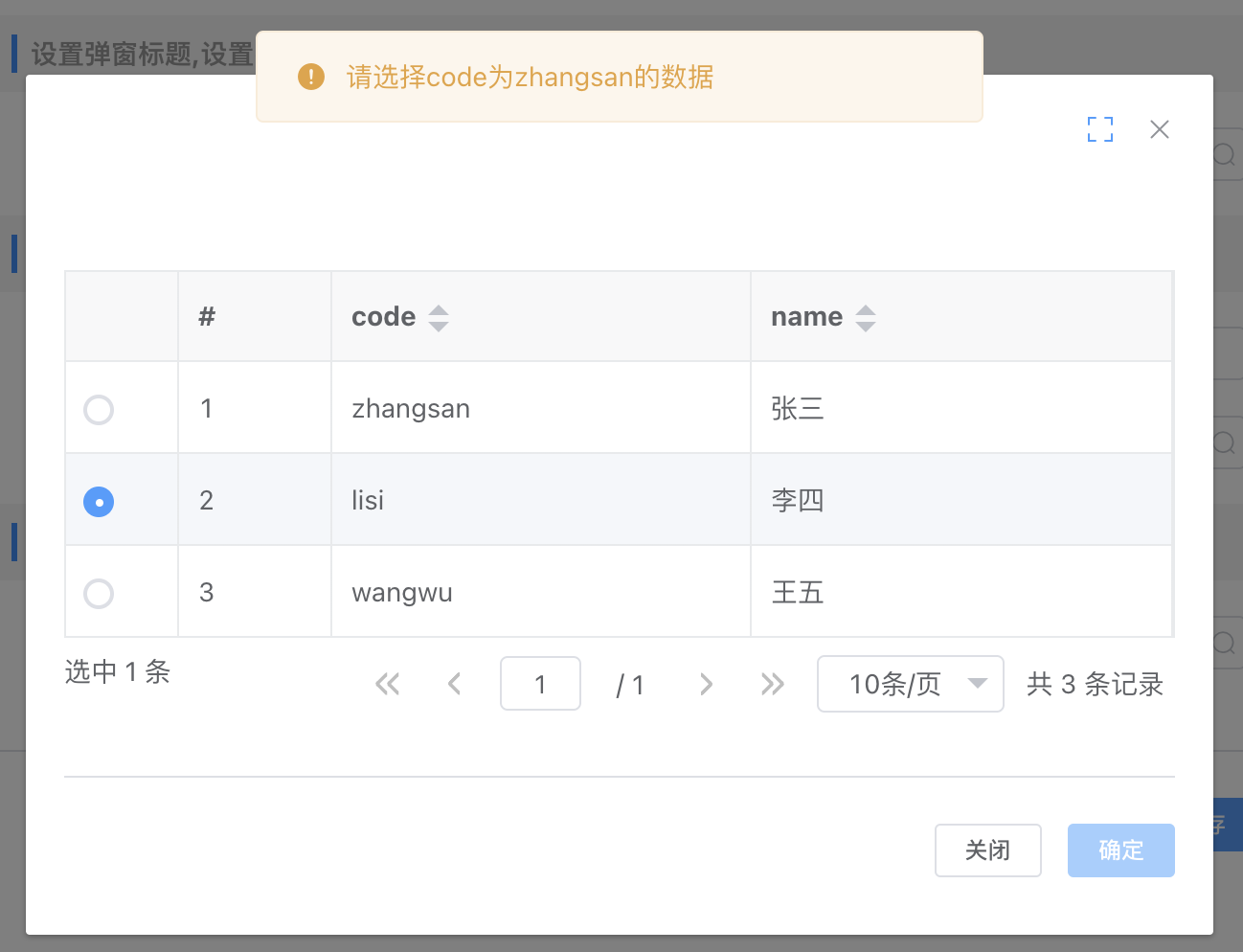The image size is (1243, 952).
Task: Click the 确定 confirm button
Action: [1120, 850]
